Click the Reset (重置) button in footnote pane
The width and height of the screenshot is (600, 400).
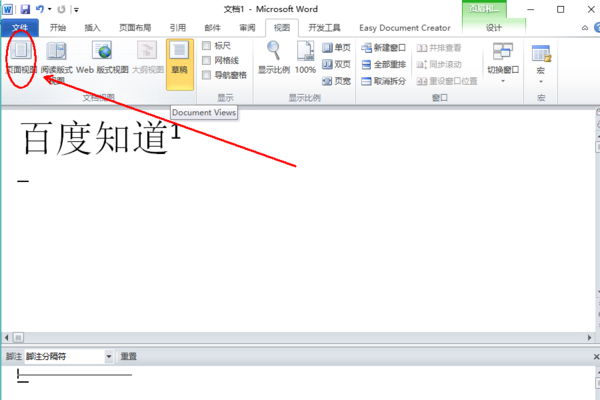129,356
